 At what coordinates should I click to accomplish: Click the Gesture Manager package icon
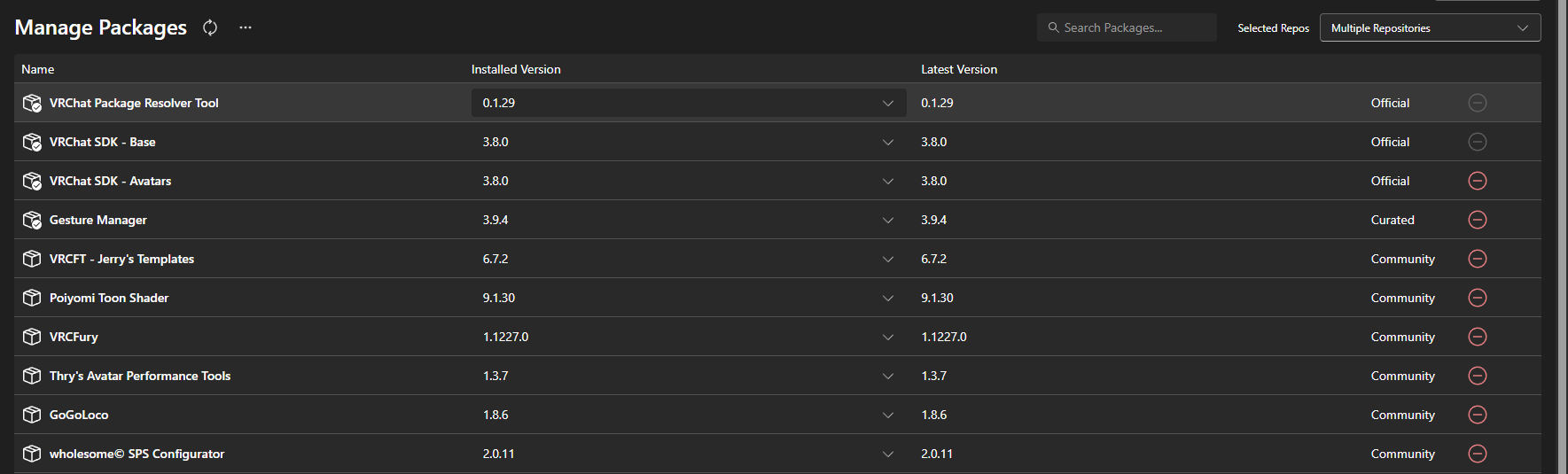32,220
